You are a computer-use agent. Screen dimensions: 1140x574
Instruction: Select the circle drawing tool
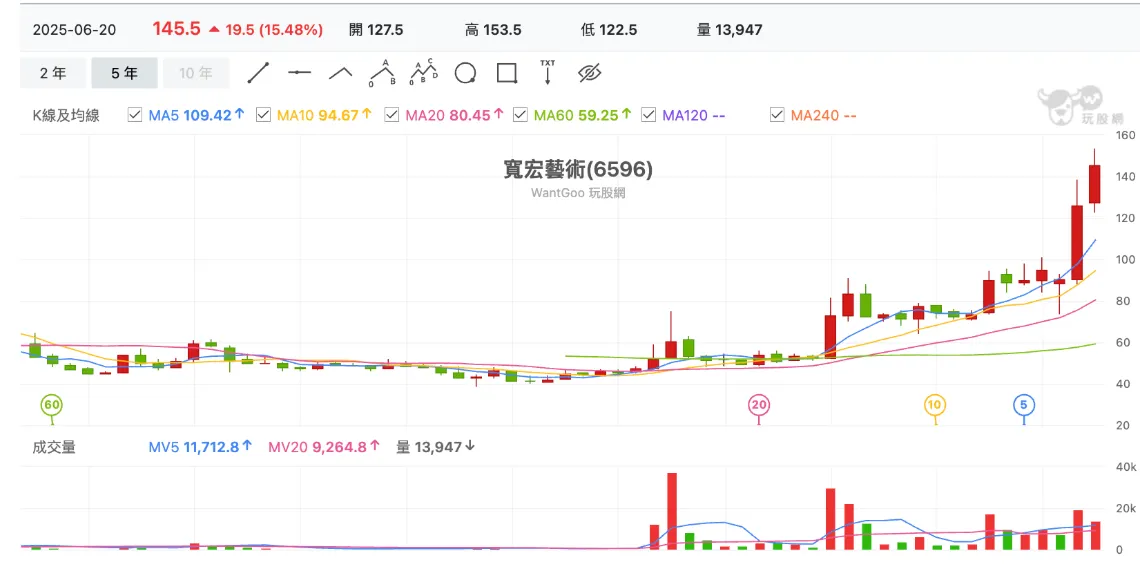tap(465, 73)
